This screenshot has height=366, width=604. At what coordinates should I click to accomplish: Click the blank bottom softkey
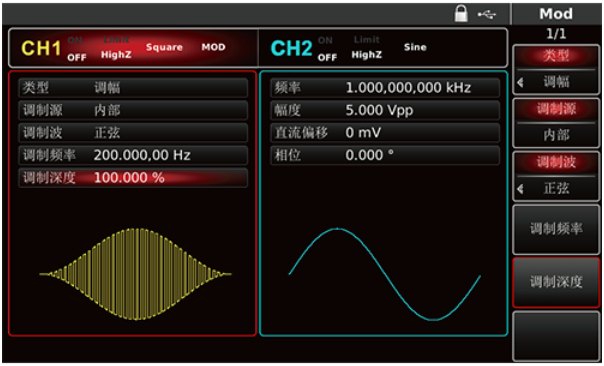(556, 336)
